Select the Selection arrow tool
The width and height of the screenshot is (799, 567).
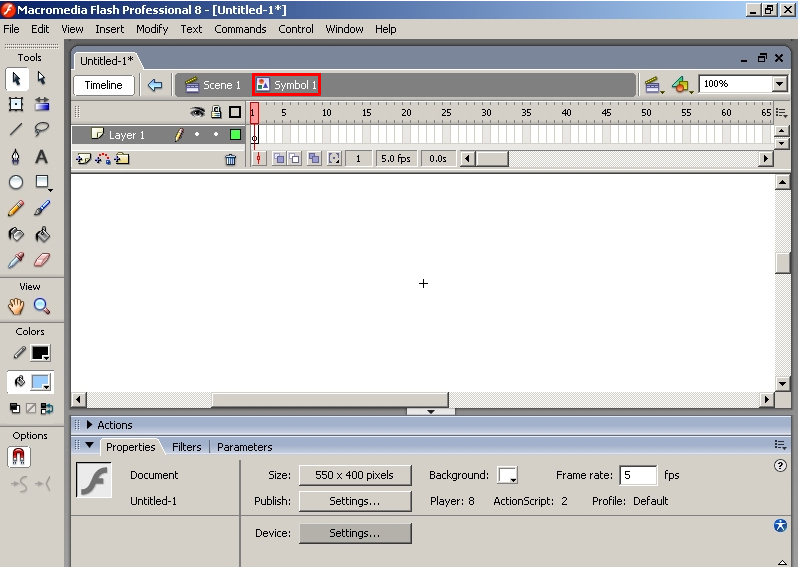(x=16, y=79)
